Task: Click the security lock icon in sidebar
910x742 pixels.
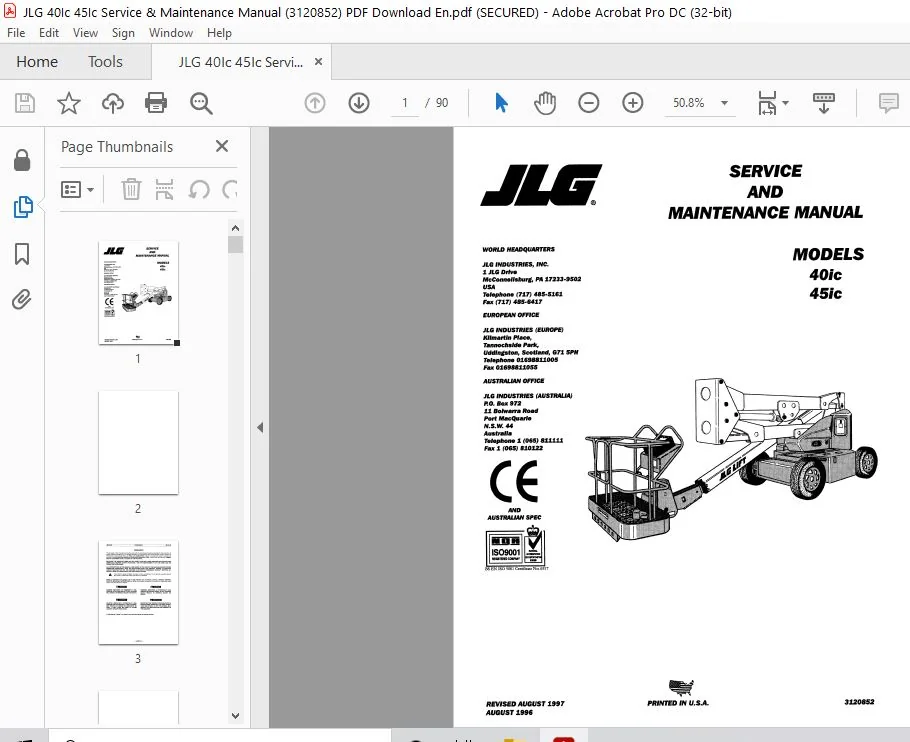Action: (22, 160)
